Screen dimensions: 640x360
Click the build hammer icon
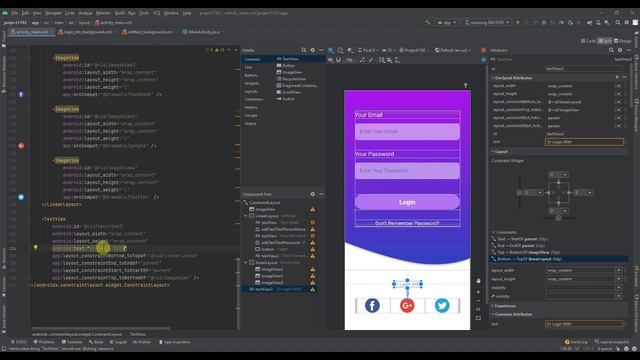pyautogui.click(x=427, y=22)
